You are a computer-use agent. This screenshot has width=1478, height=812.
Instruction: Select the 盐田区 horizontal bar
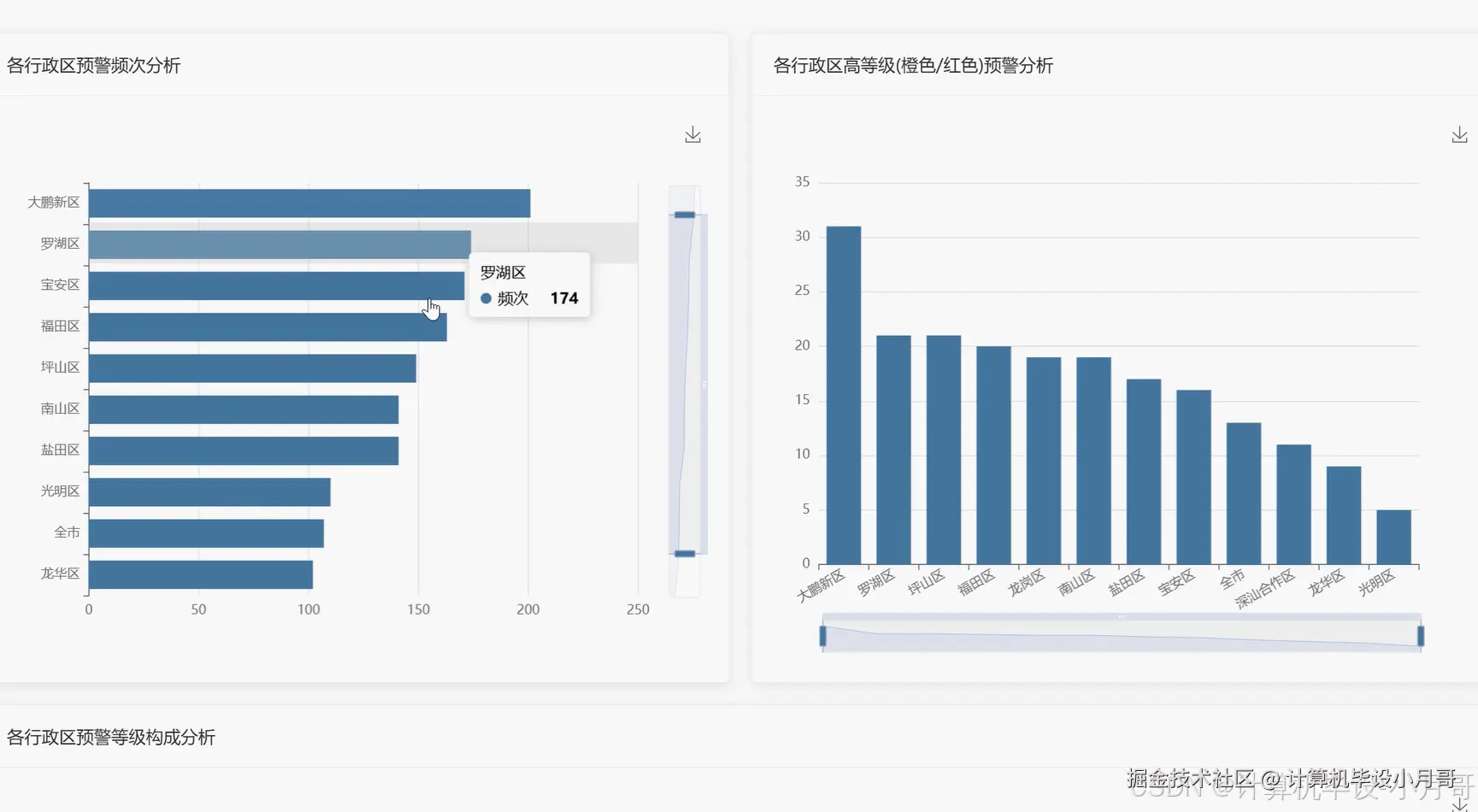click(244, 450)
